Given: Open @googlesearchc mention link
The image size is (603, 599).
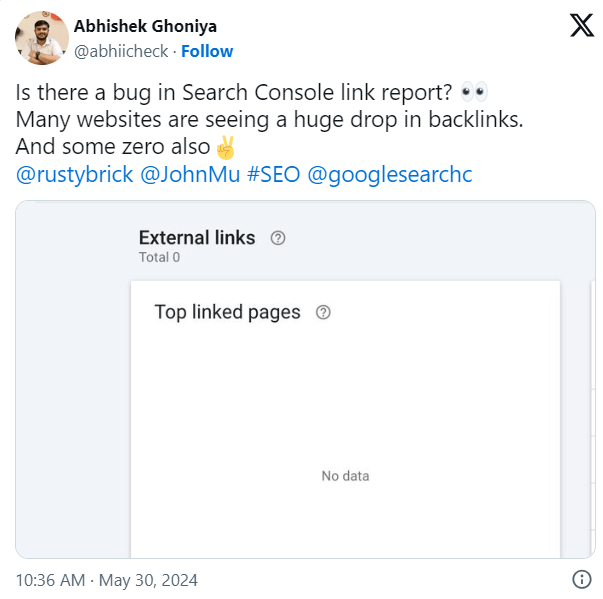Looking at the screenshot, I should point(390,174).
